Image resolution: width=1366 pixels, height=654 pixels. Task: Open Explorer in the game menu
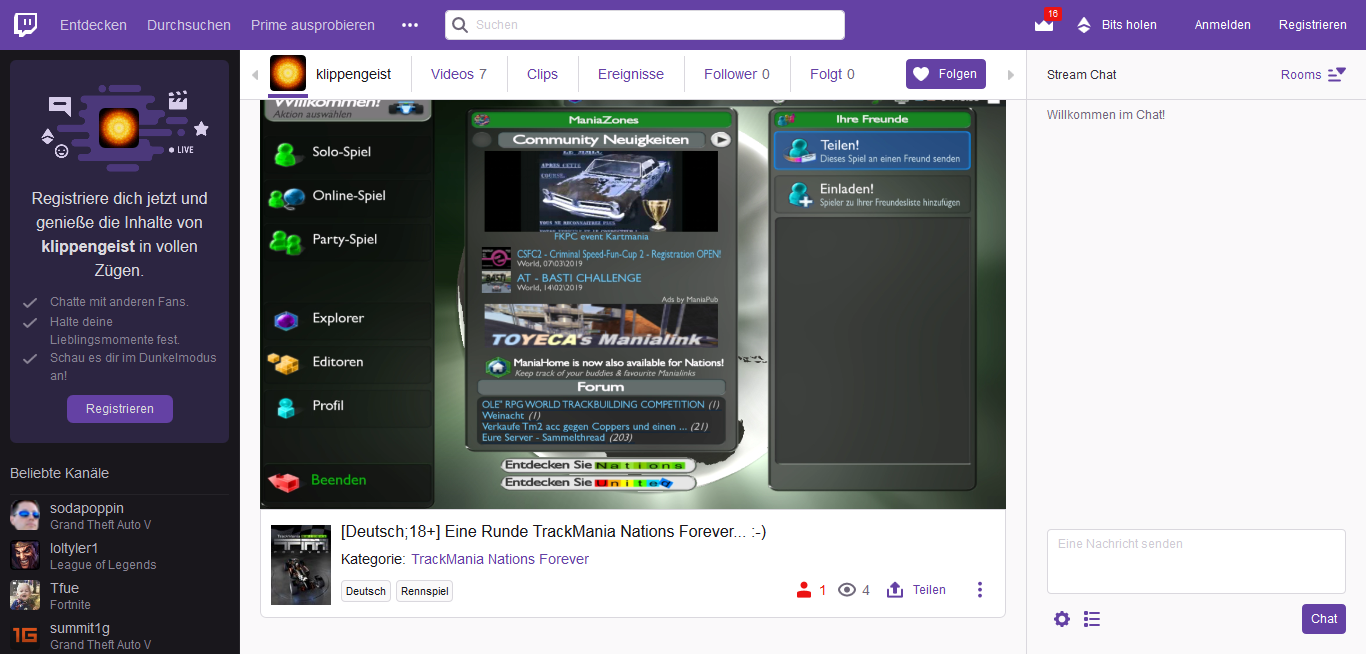(x=346, y=318)
